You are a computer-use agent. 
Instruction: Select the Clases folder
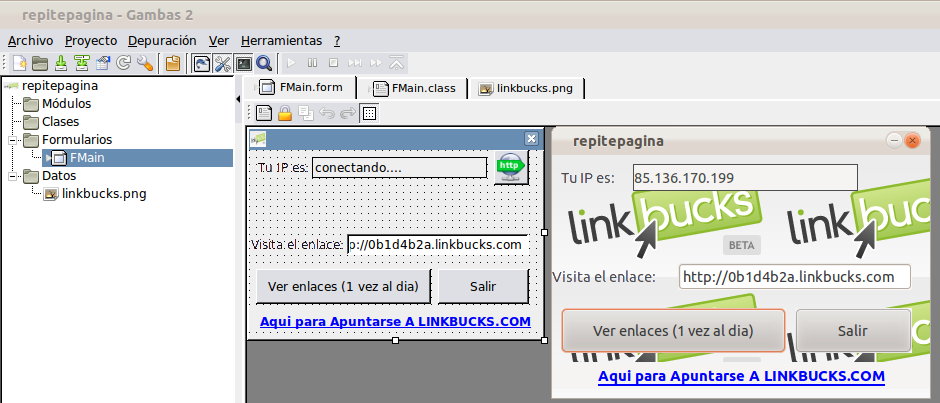60,122
